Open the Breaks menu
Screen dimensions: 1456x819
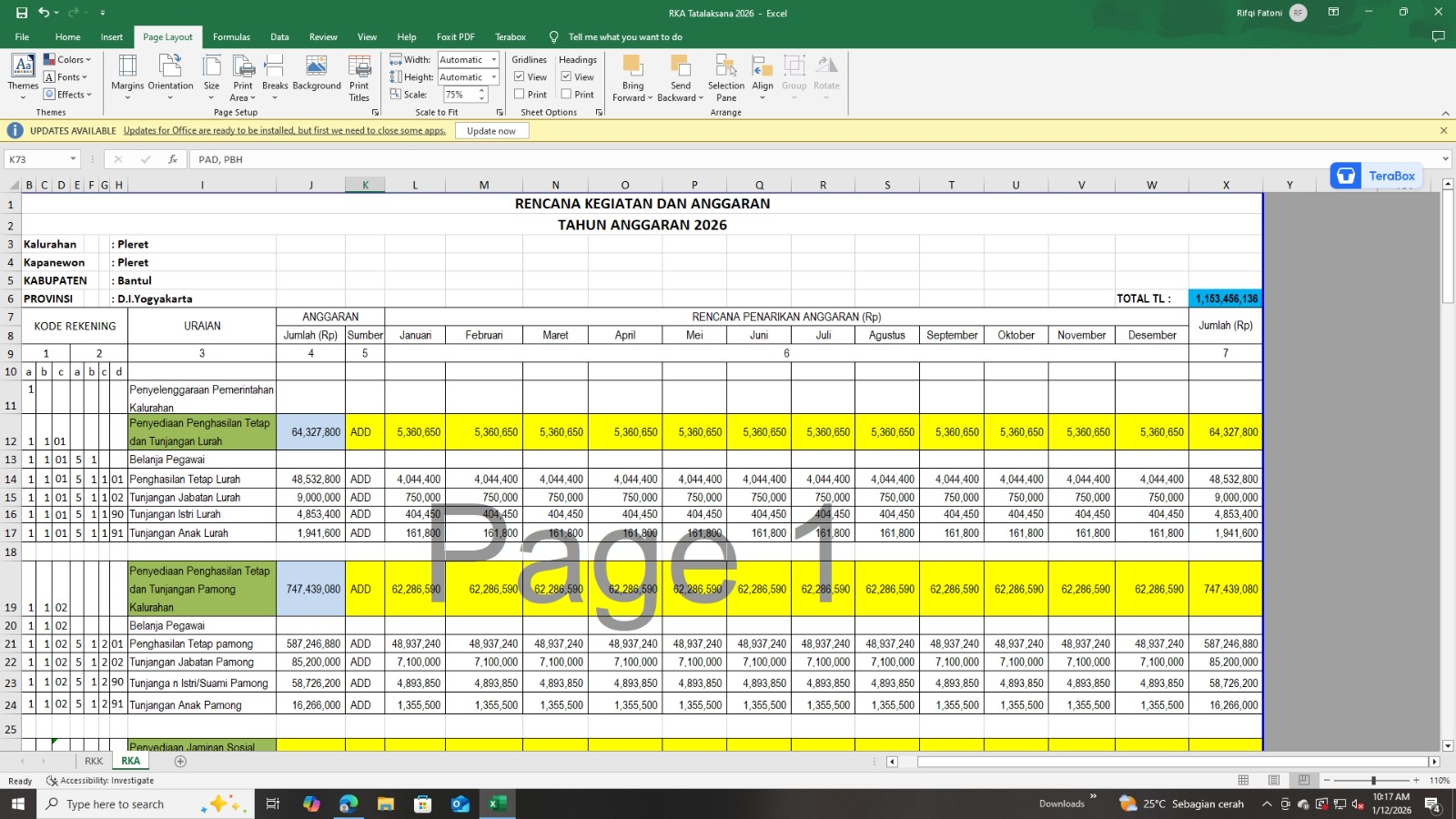click(275, 76)
